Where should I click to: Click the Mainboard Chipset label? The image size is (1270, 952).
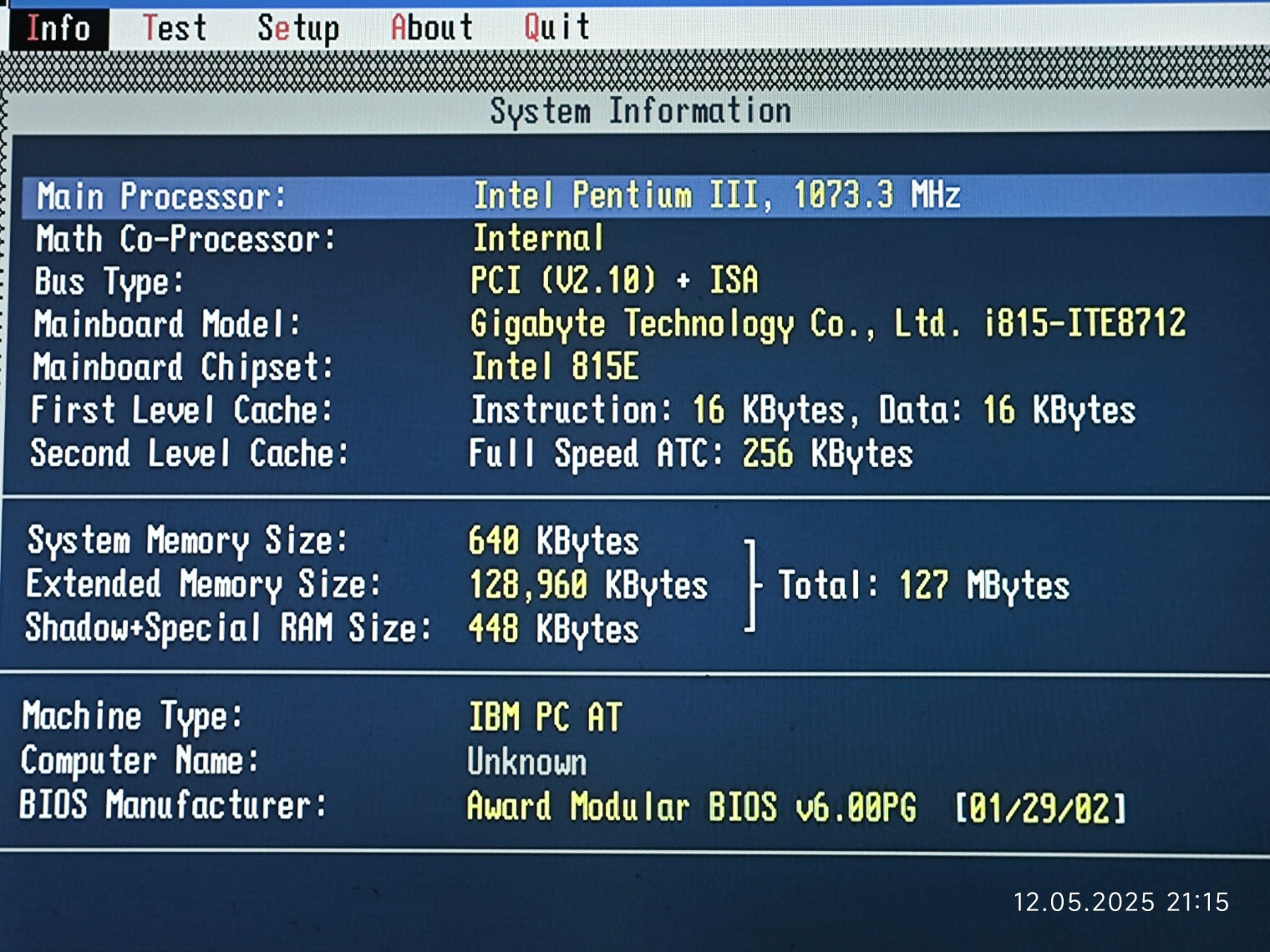(183, 367)
